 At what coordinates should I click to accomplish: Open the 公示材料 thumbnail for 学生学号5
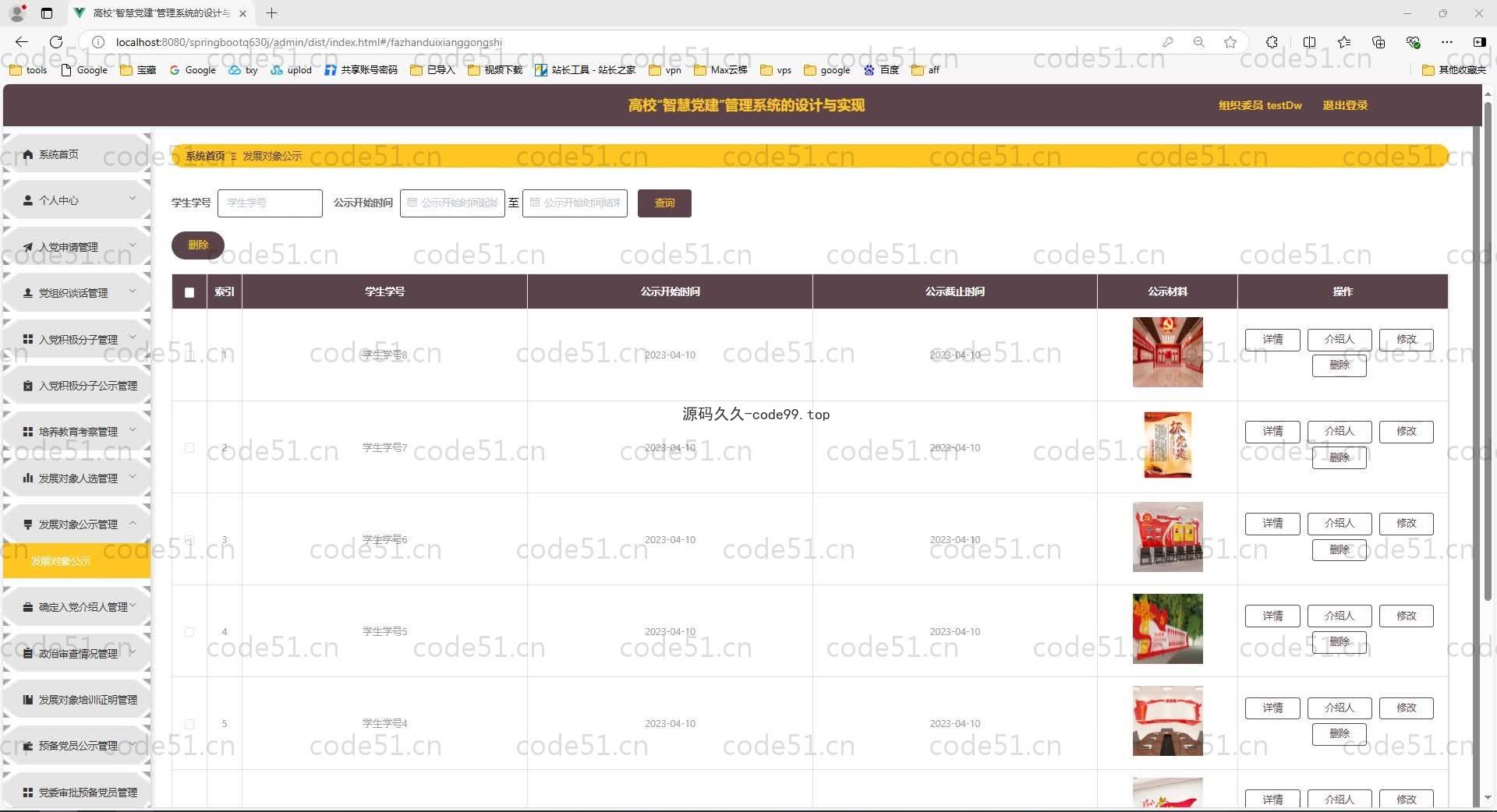click(x=1167, y=629)
